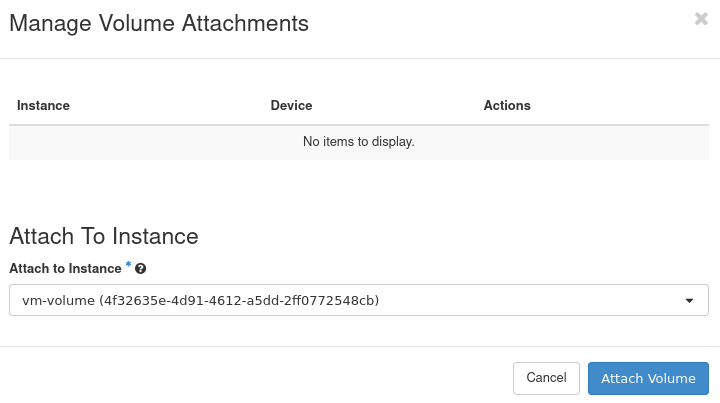Click the help question mark icon

[141, 269]
